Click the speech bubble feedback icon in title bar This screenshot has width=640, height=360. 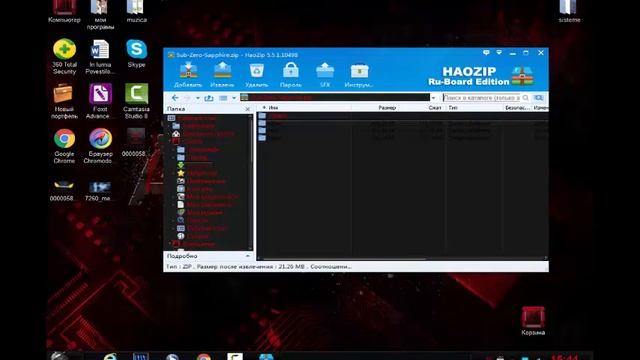click(486, 53)
